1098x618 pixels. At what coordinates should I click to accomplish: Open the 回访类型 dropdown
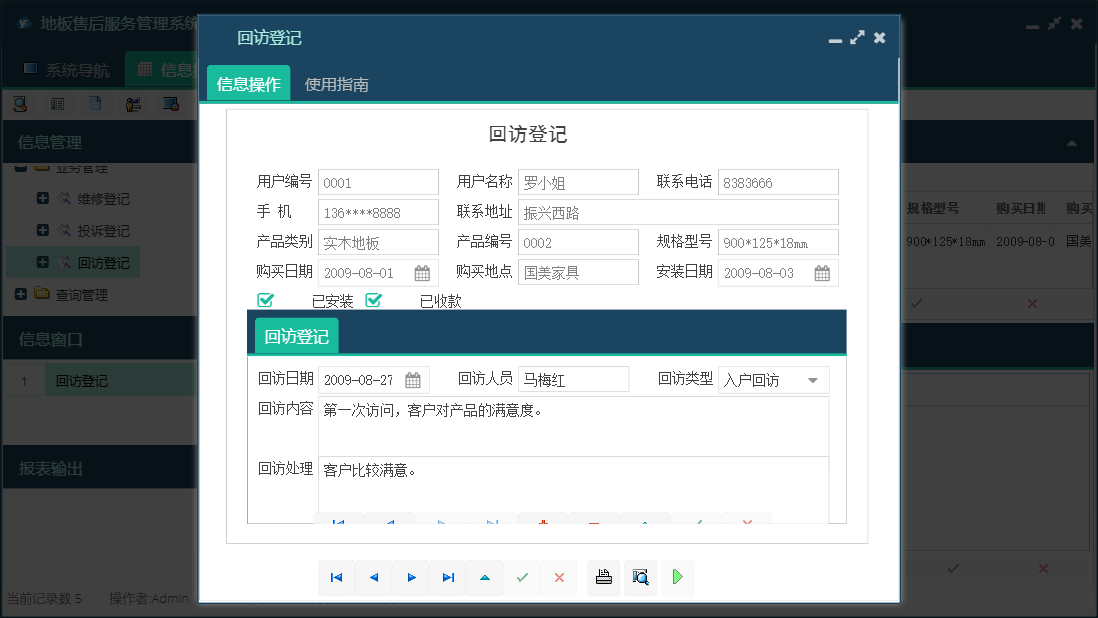[x=814, y=380]
